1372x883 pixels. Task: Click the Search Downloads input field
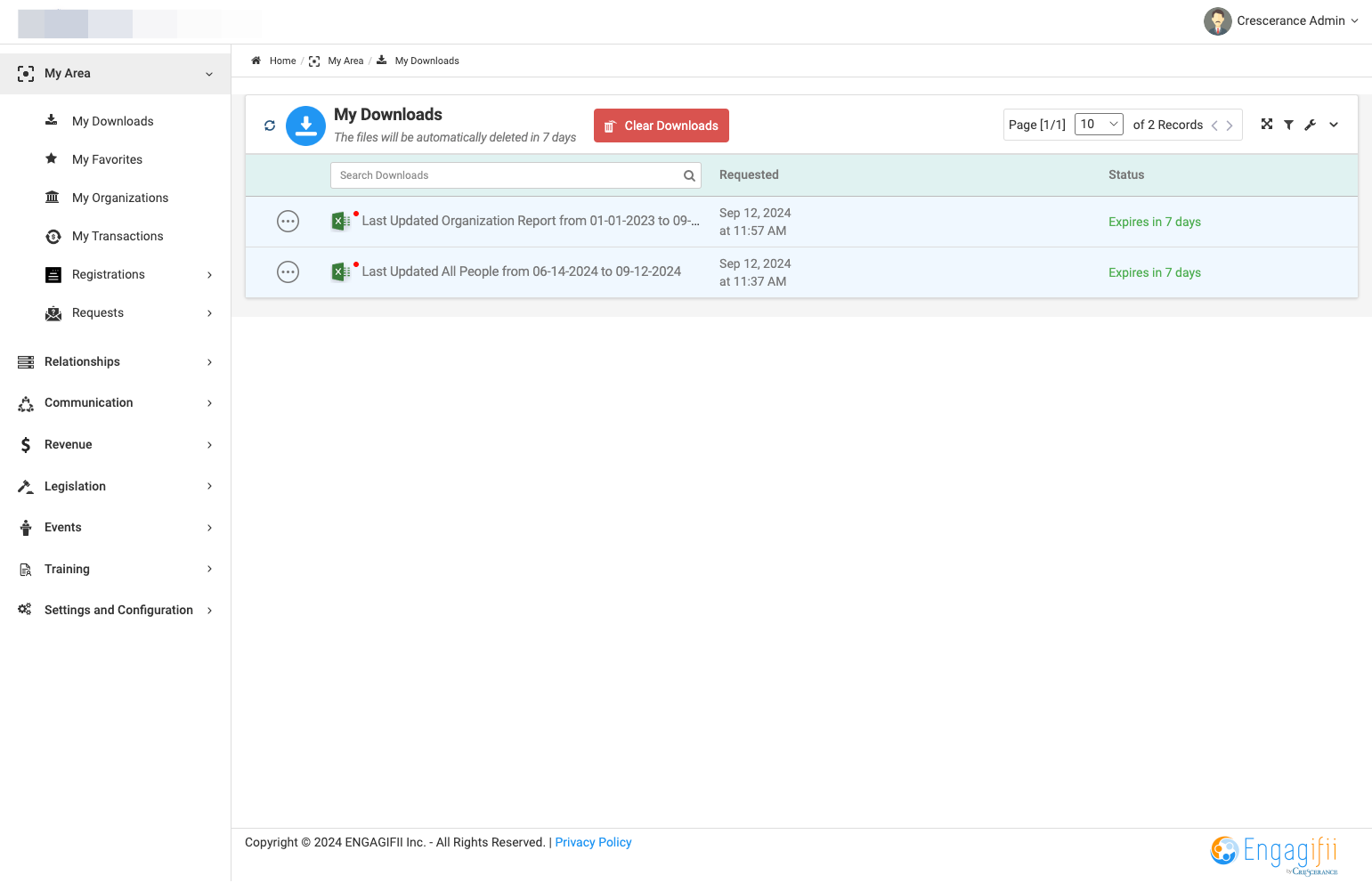516,176
